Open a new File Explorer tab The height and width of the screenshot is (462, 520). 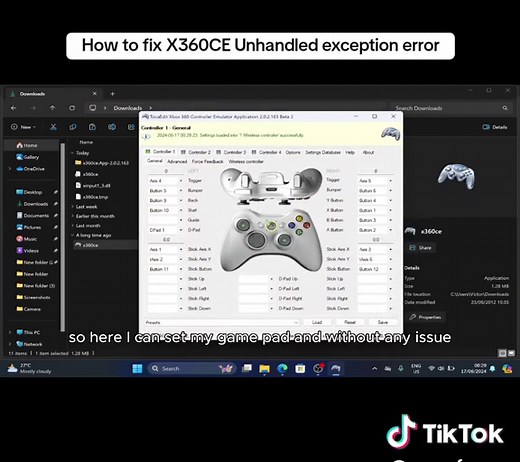pos(112,94)
